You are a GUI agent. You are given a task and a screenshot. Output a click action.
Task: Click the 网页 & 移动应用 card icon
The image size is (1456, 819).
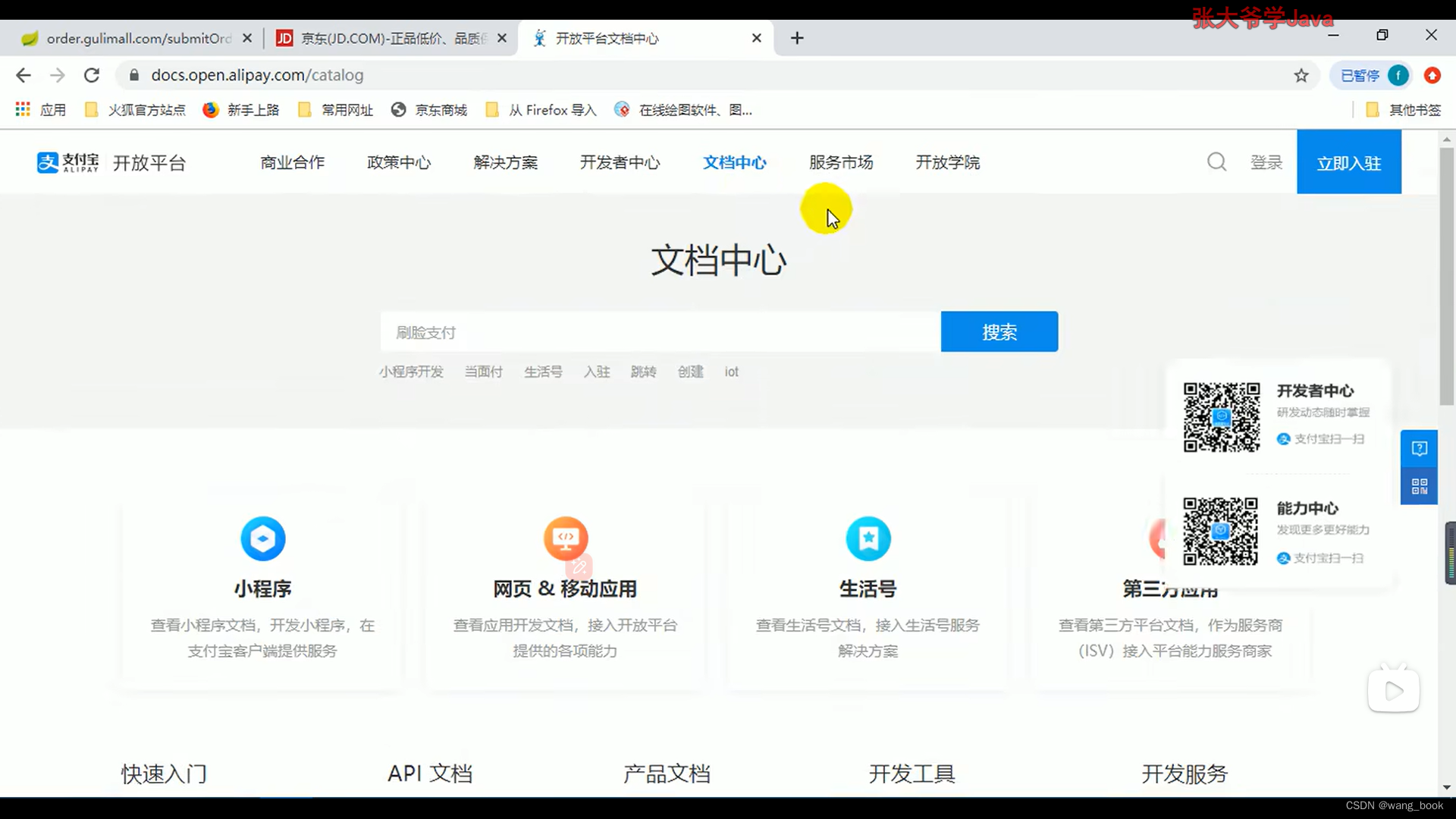pyautogui.click(x=566, y=538)
